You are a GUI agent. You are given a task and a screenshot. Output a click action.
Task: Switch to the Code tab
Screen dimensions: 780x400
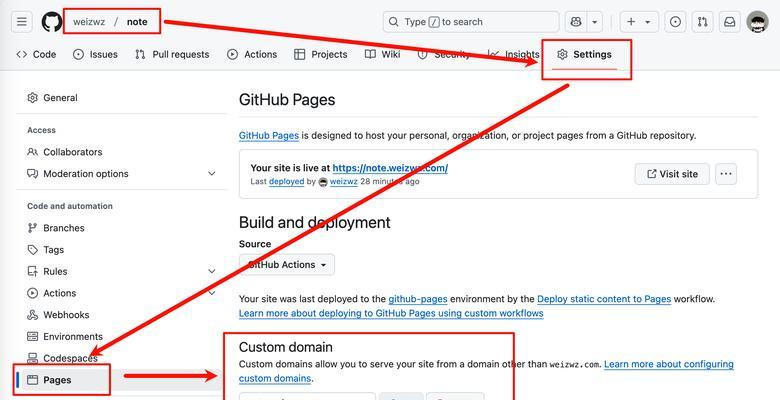[x=36, y=54]
